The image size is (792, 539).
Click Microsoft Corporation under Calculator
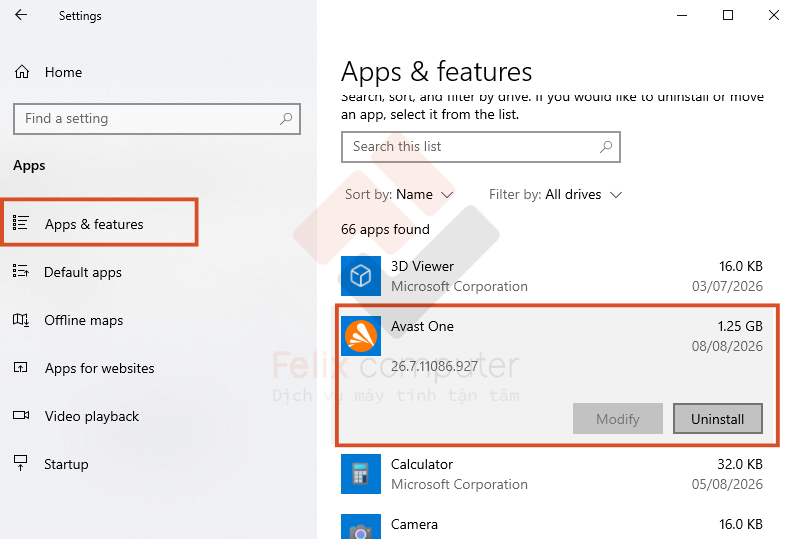coord(459,484)
